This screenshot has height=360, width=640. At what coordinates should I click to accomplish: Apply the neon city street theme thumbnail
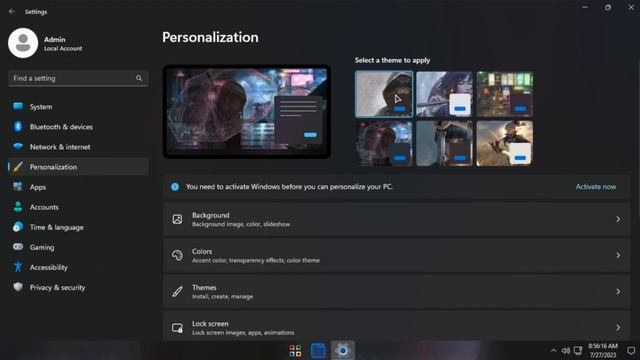pyautogui.click(x=504, y=94)
